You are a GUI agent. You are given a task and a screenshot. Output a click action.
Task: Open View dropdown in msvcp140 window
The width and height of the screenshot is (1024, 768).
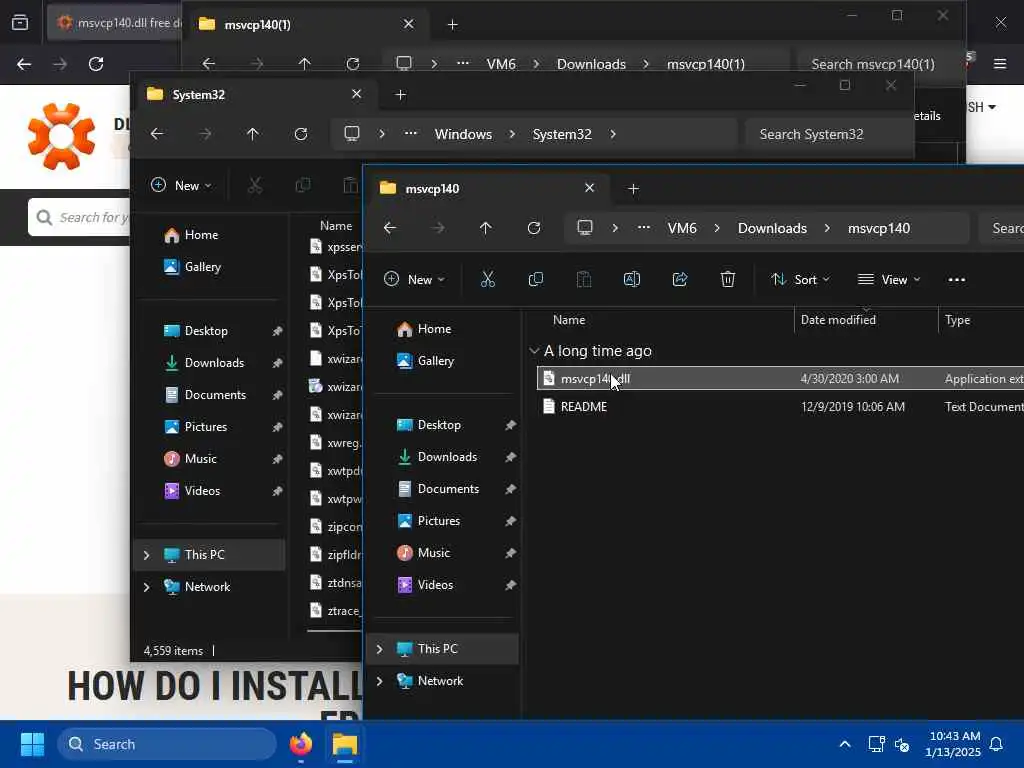889,280
